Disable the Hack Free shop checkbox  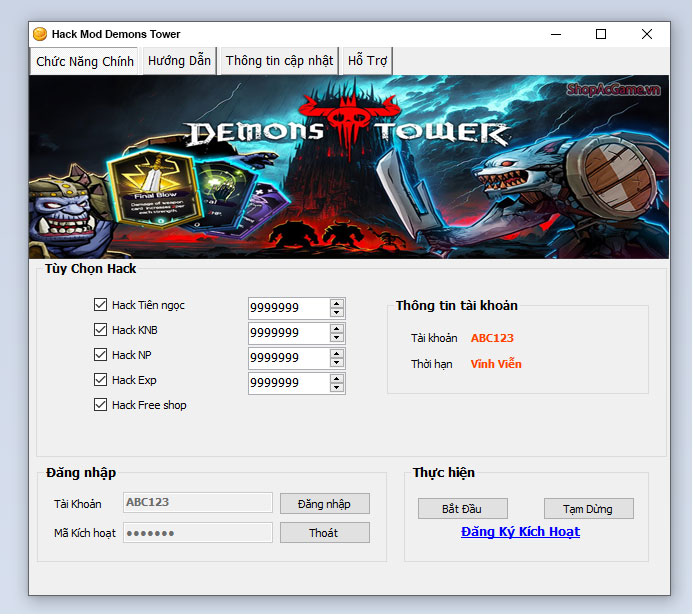pyautogui.click(x=100, y=405)
